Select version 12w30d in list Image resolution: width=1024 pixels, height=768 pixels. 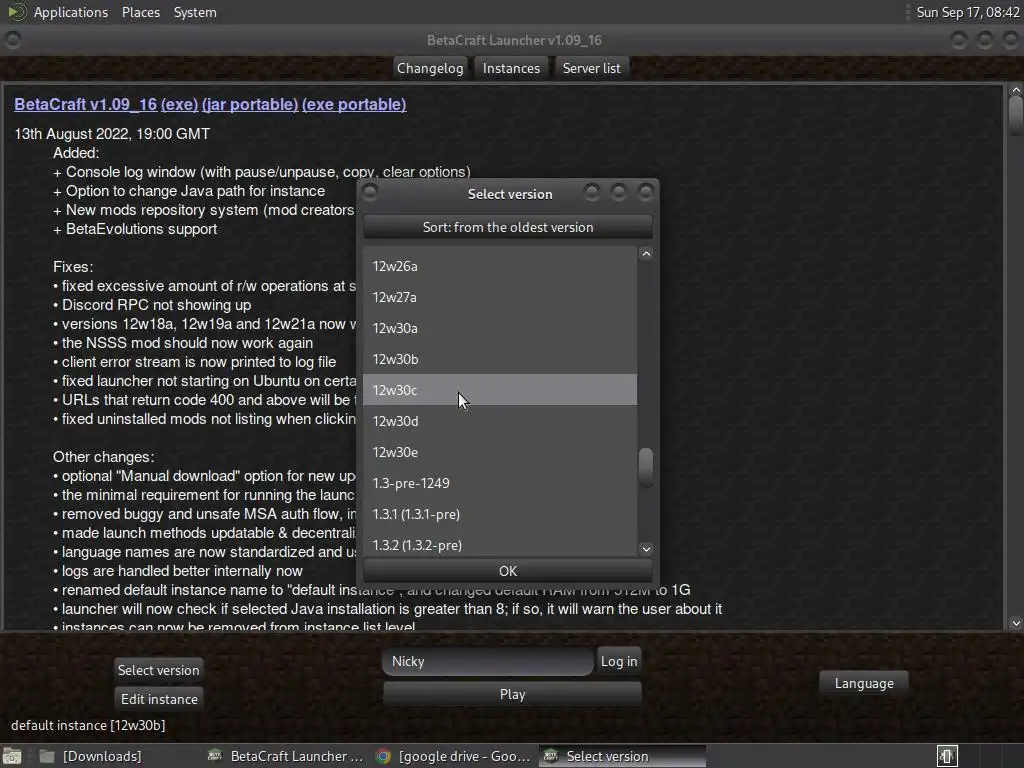pyautogui.click(x=500, y=421)
